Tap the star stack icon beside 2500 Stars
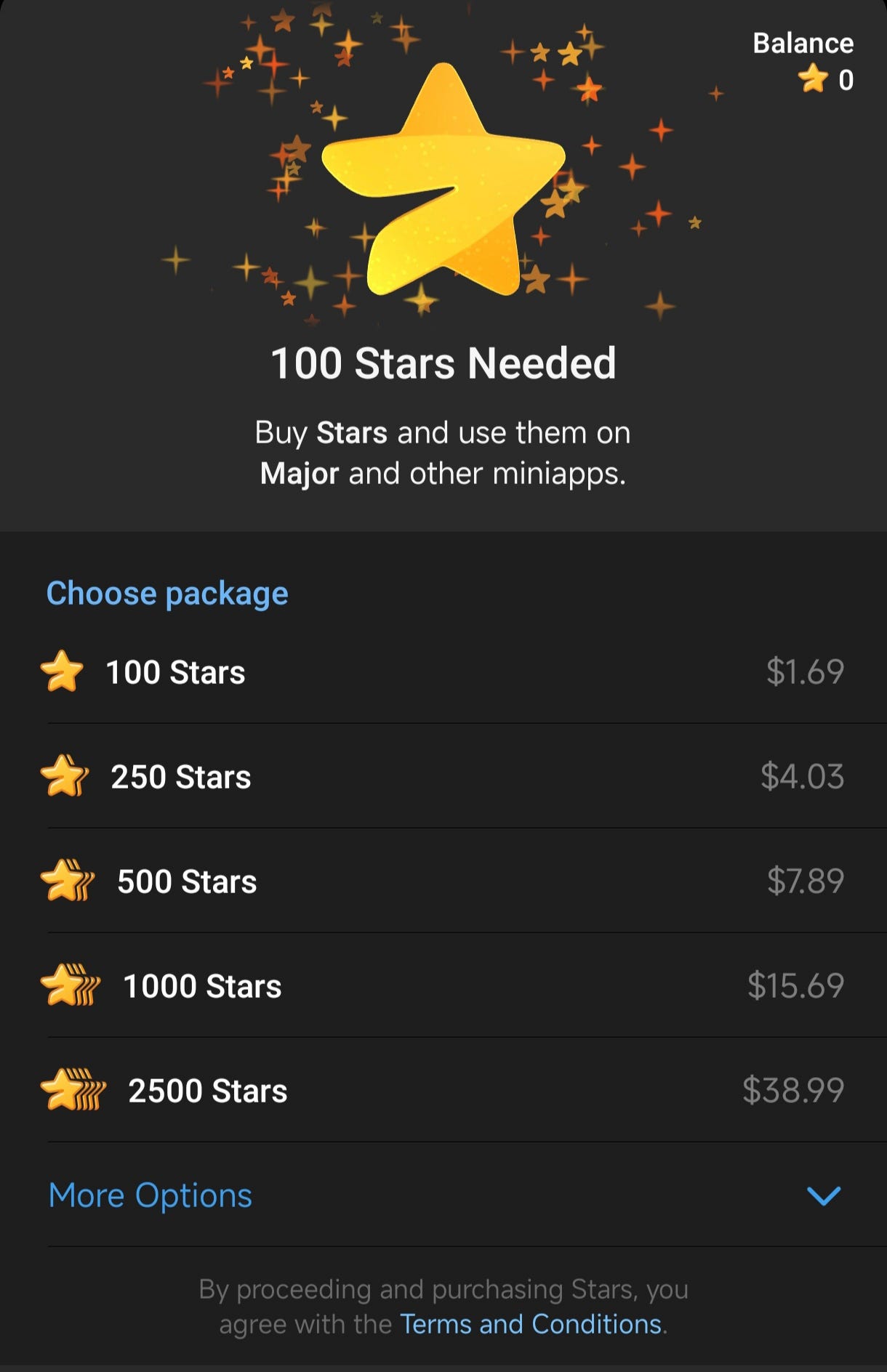The width and height of the screenshot is (887, 1372). click(x=73, y=1090)
